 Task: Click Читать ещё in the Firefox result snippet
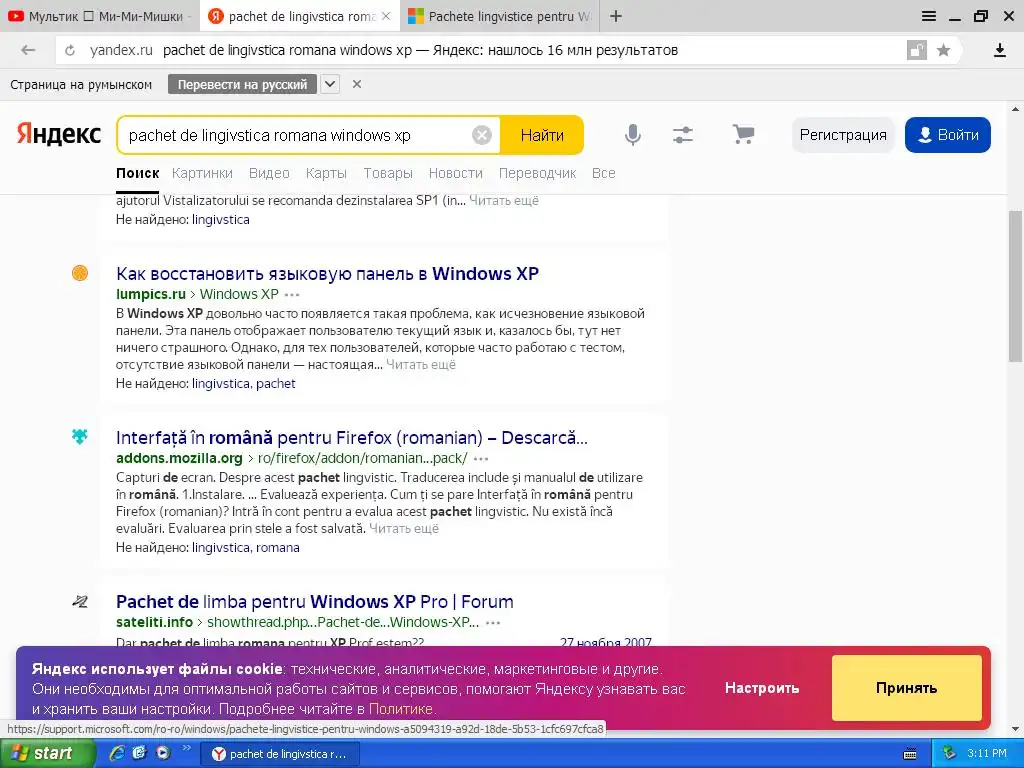tap(404, 528)
